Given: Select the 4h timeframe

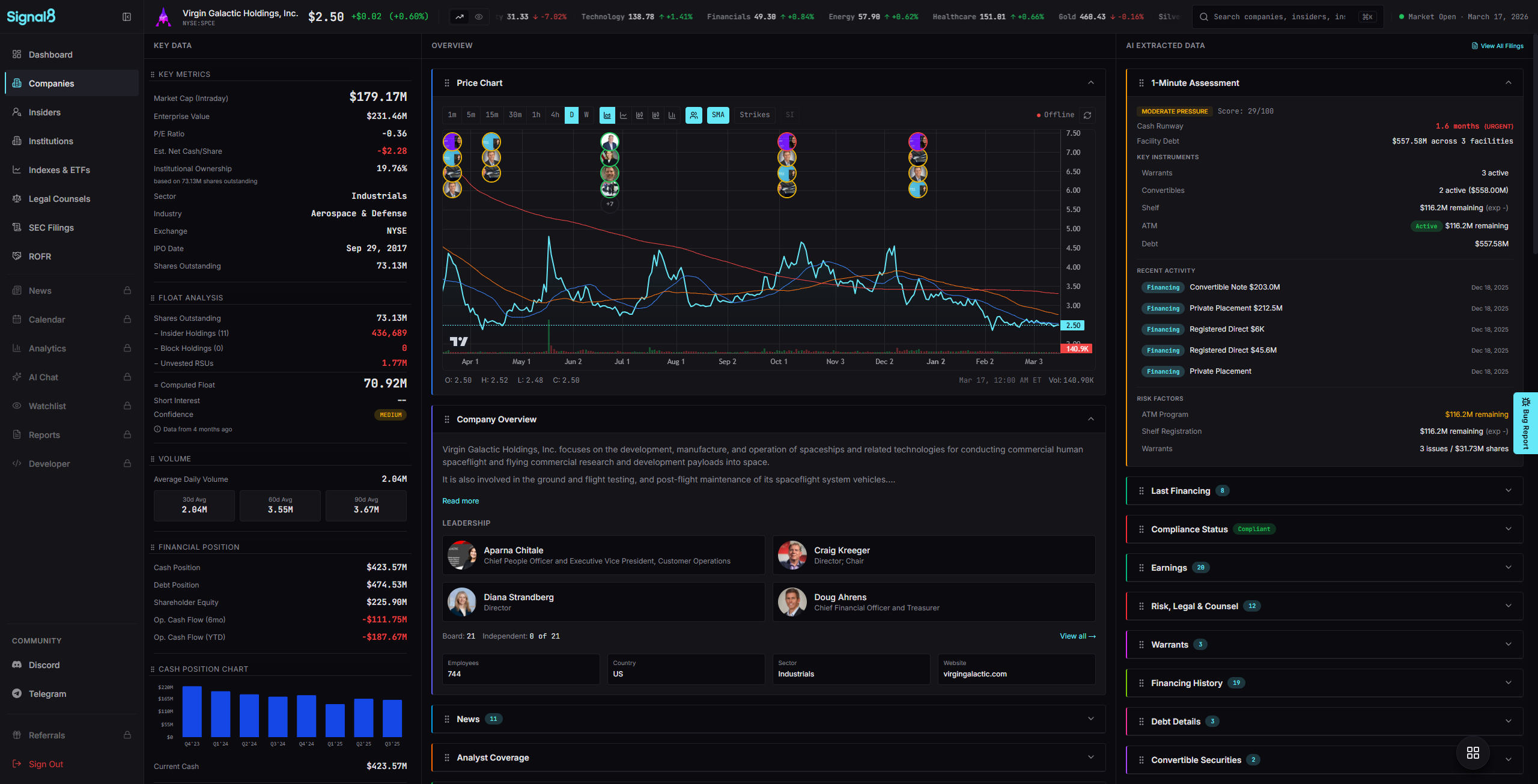Looking at the screenshot, I should 555,115.
